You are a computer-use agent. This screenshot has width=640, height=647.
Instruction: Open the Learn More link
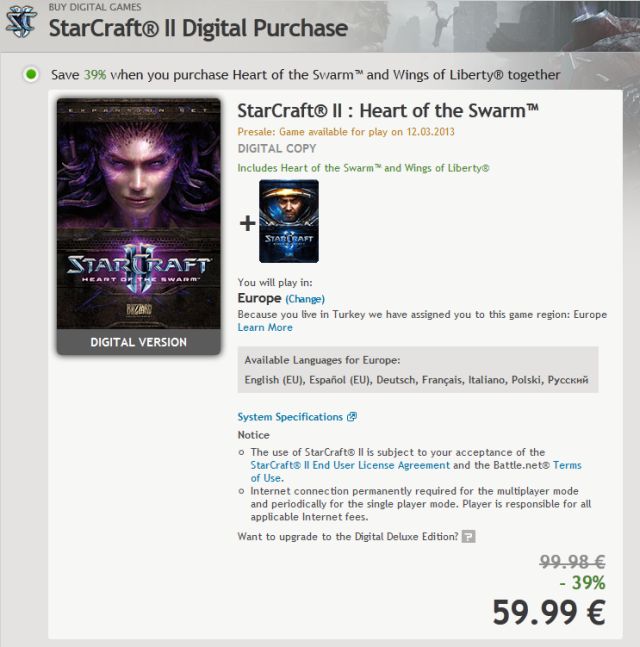(265, 327)
